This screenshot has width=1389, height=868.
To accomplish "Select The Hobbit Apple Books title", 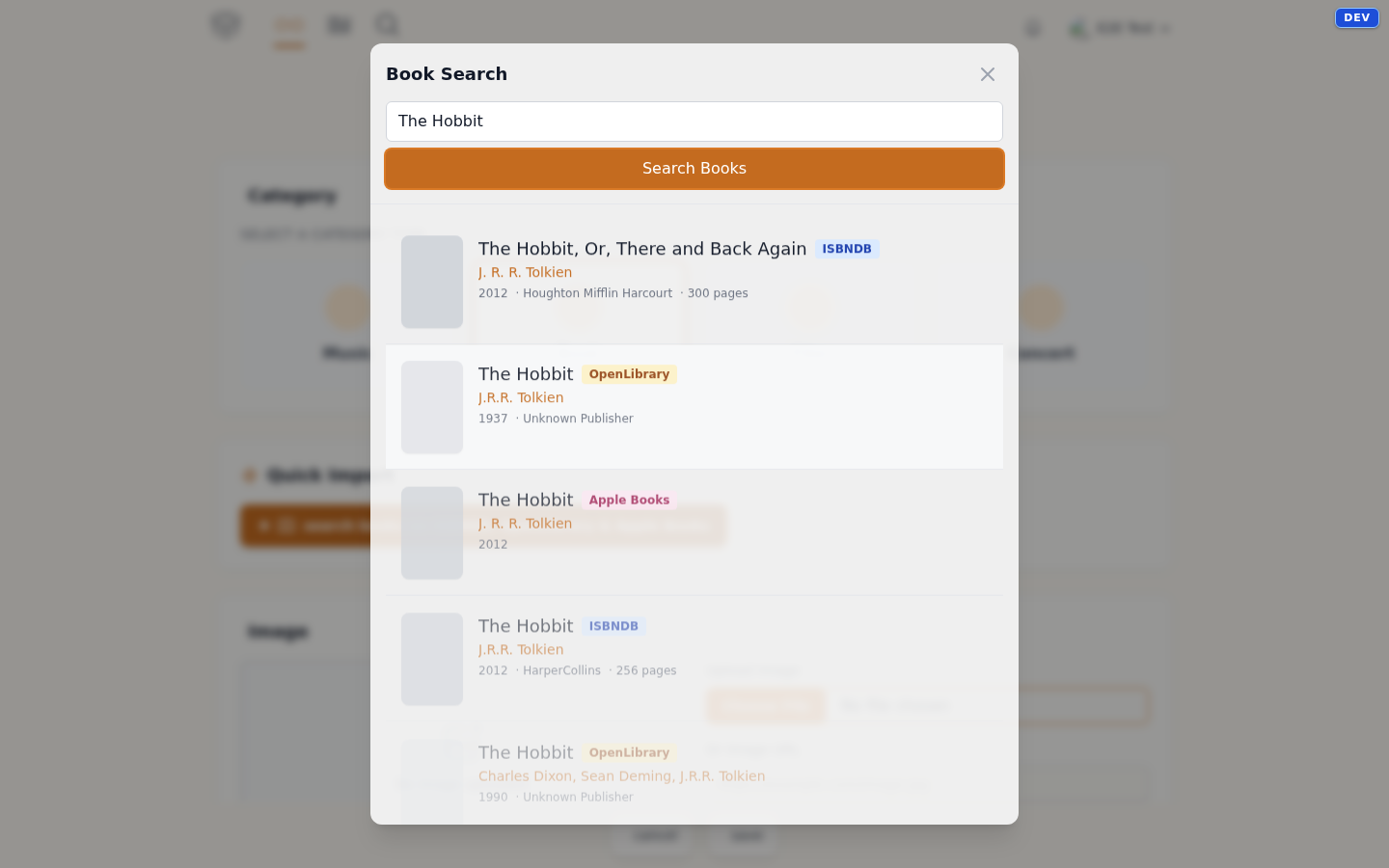I will 526,500.
